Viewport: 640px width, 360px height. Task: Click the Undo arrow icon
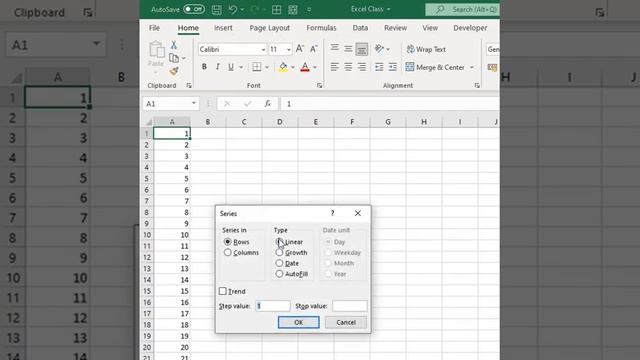point(232,9)
